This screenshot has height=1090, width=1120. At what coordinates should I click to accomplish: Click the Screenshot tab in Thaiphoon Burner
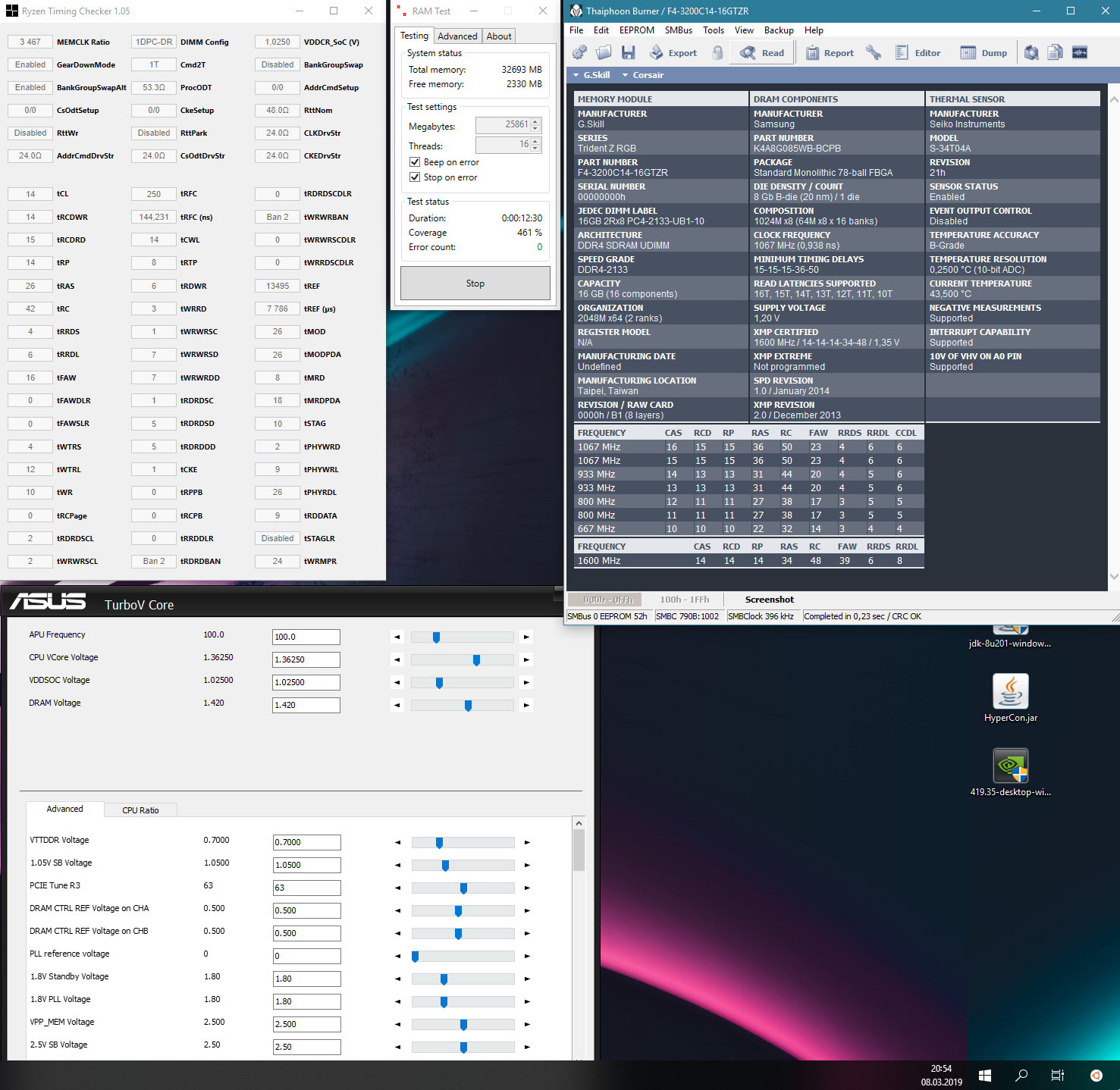coord(769,600)
